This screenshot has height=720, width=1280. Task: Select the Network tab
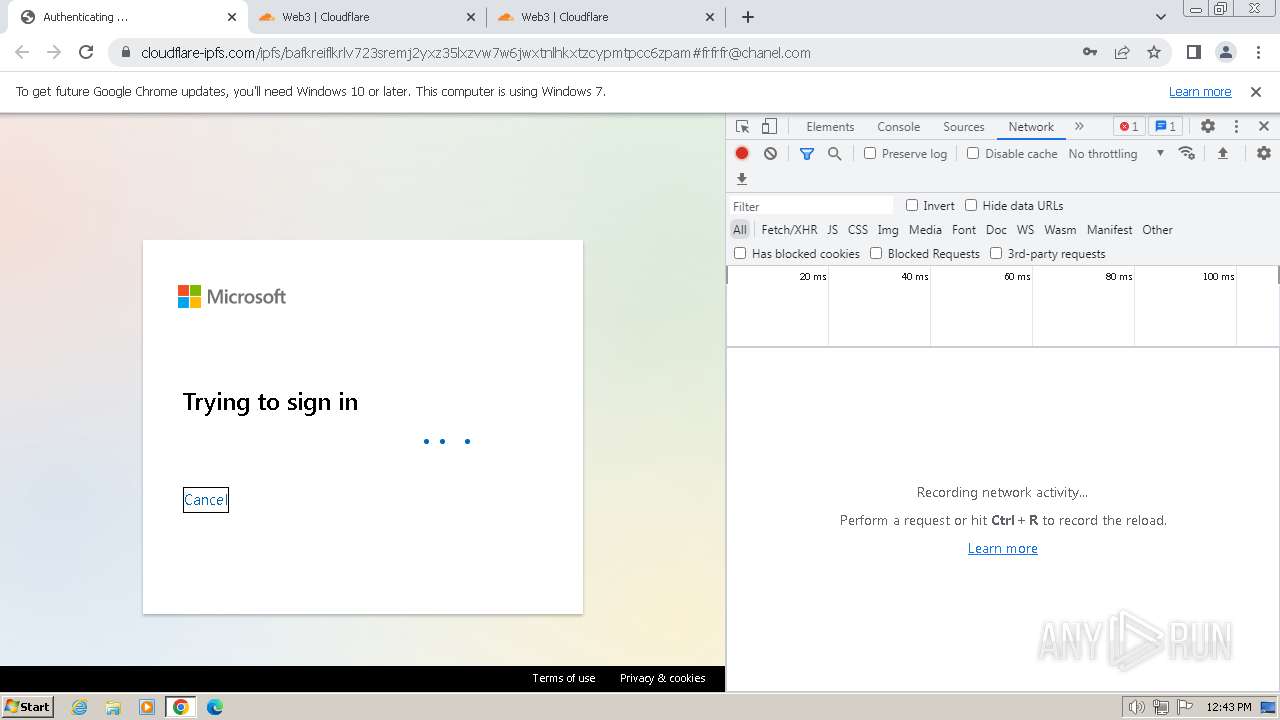pos(1031,127)
